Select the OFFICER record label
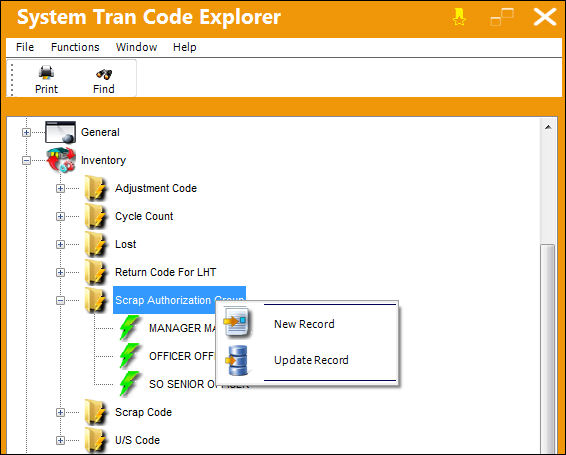Viewport: 566px width, 455px height. pyautogui.click(x=182, y=356)
